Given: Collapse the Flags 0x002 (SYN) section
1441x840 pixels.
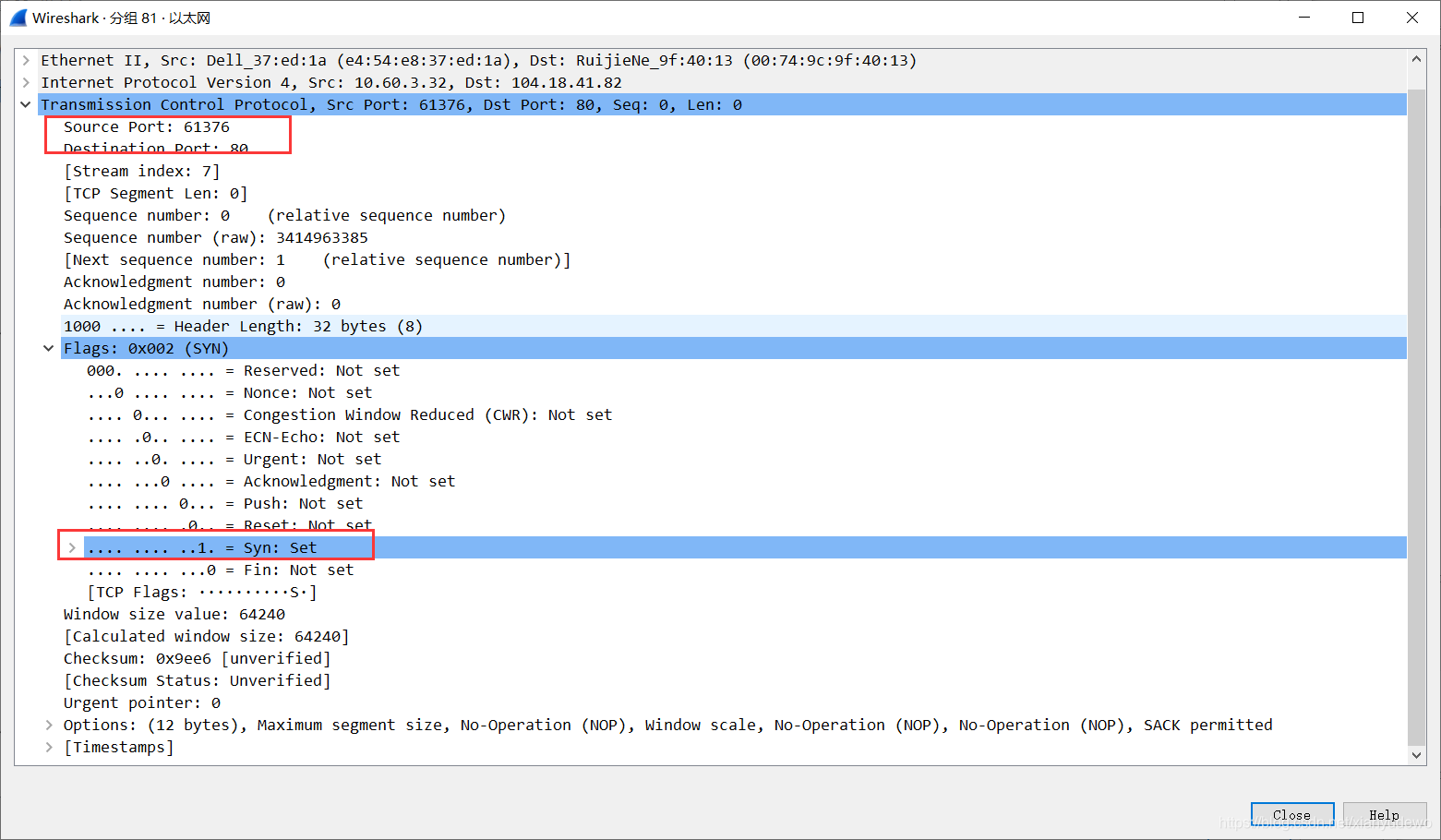Looking at the screenshot, I should [49, 348].
